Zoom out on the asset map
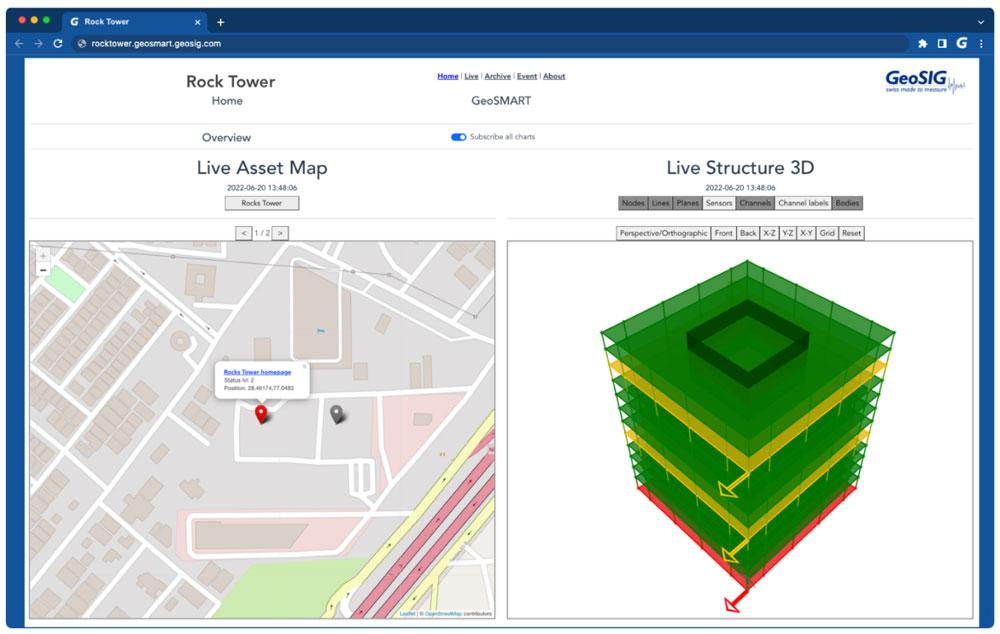 click(x=43, y=270)
